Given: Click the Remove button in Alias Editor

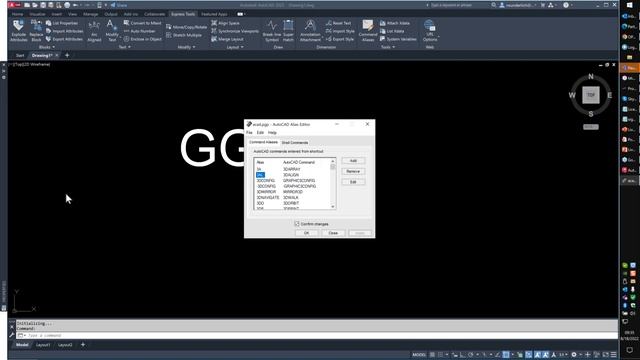Looking at the screenshot, I should [353, 171].
